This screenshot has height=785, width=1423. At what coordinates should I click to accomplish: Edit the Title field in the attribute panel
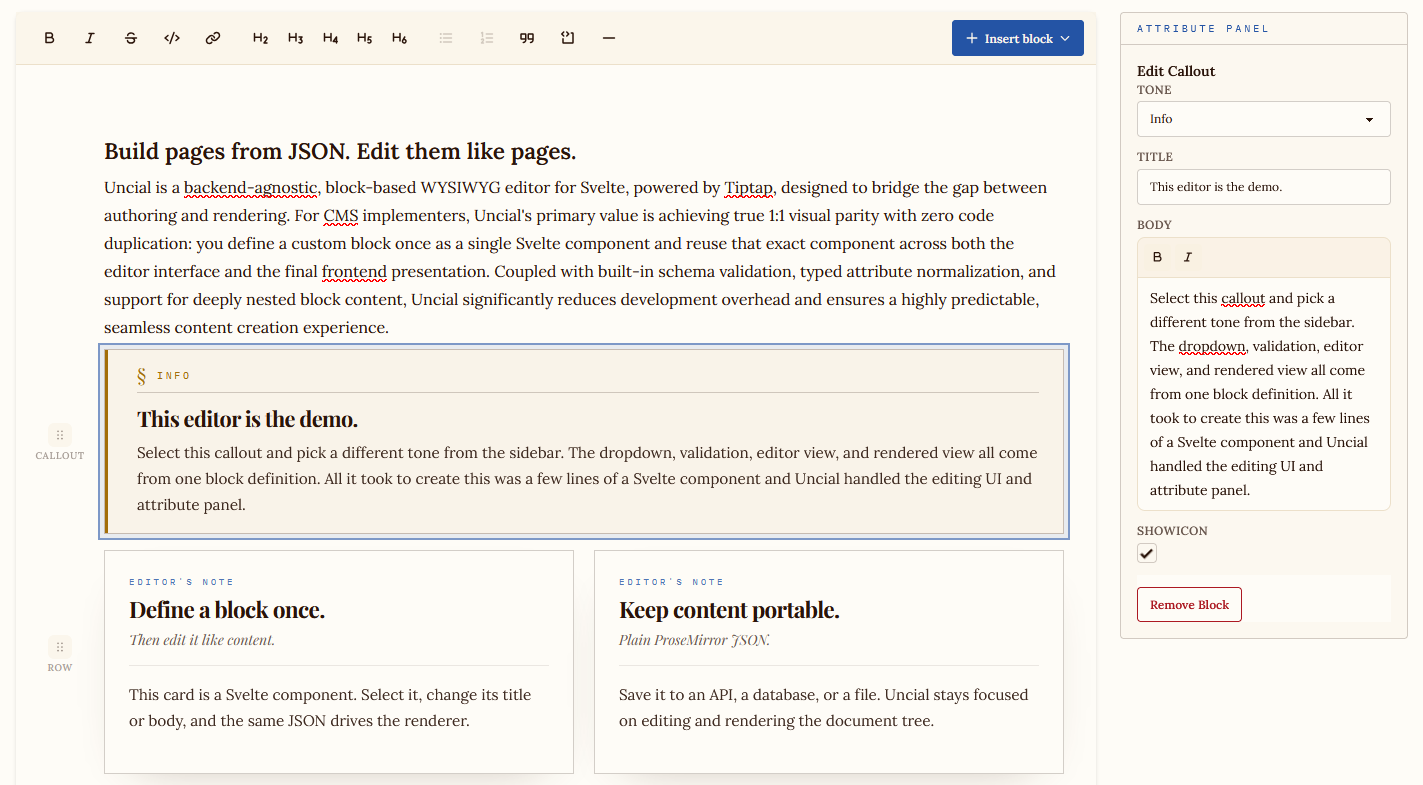click(x=1264, y=187)
